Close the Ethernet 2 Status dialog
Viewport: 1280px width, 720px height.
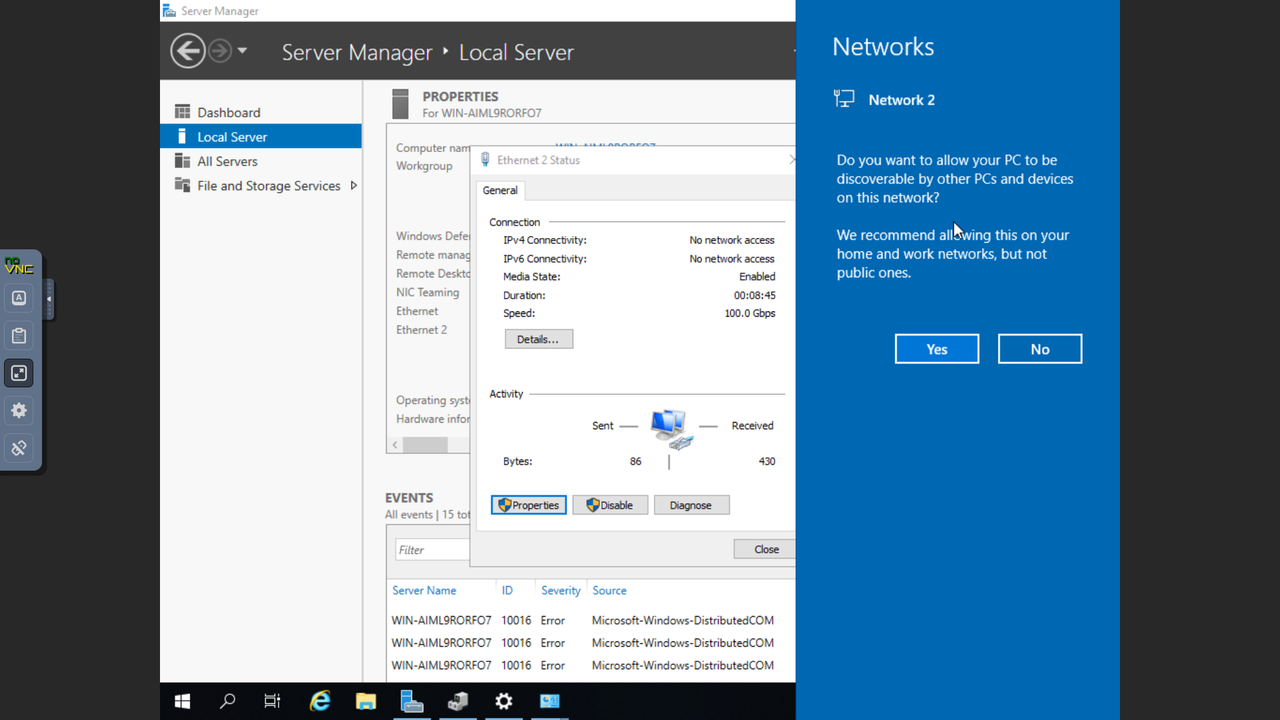click(x=765, y=549)
